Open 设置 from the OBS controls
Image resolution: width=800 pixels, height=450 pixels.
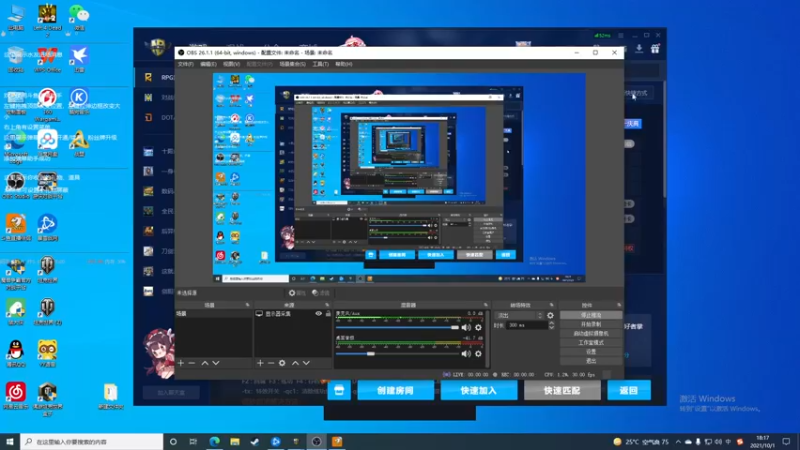coord(591,352)
